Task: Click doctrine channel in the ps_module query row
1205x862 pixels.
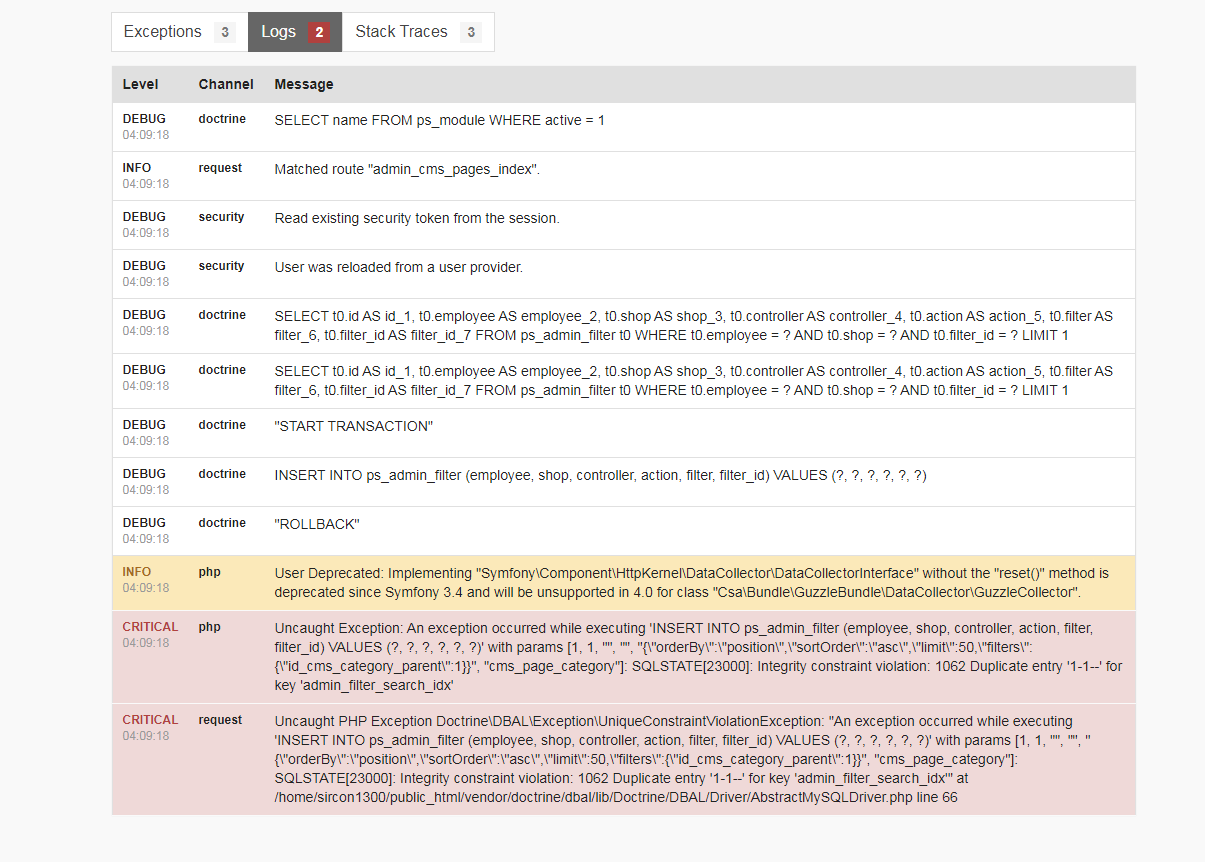Action: [x=222, y=119]
